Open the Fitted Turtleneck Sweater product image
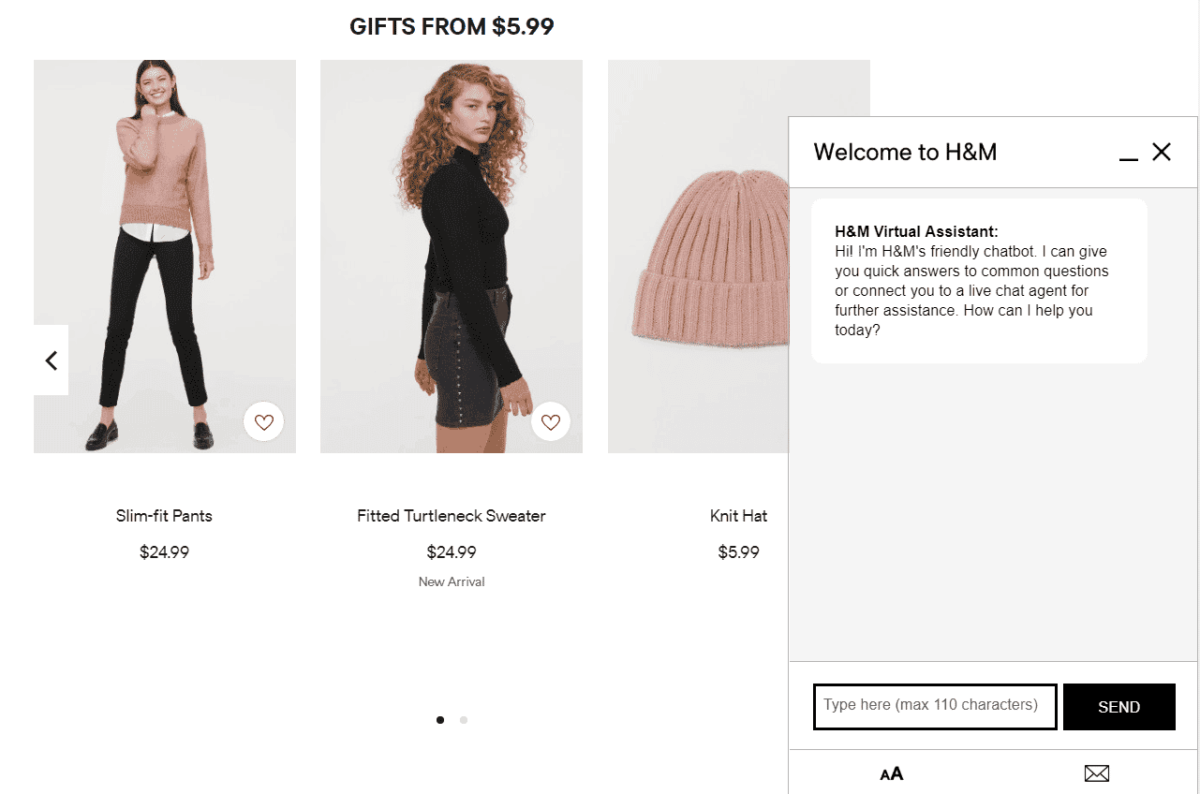 tap(451, 256)
